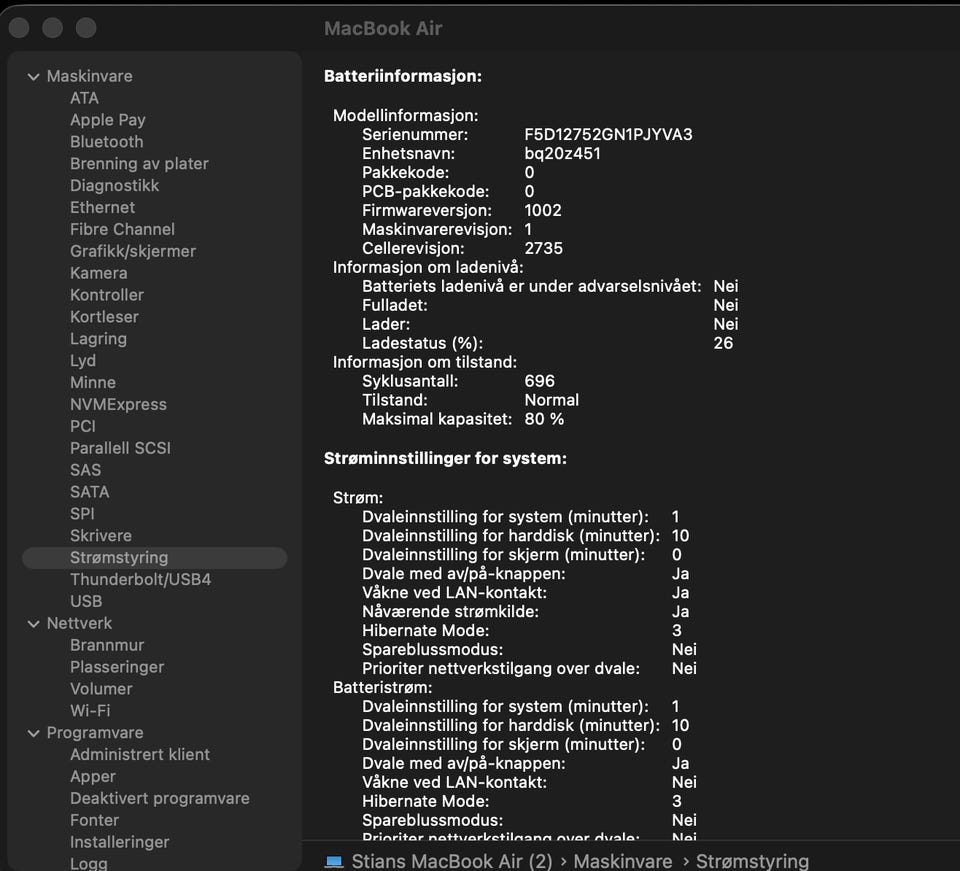Click Strøminnstillinger for system heading
Image resolution: width=960 pixels, height=871 pixels.
pyautogui.click(x=445, y=458)
